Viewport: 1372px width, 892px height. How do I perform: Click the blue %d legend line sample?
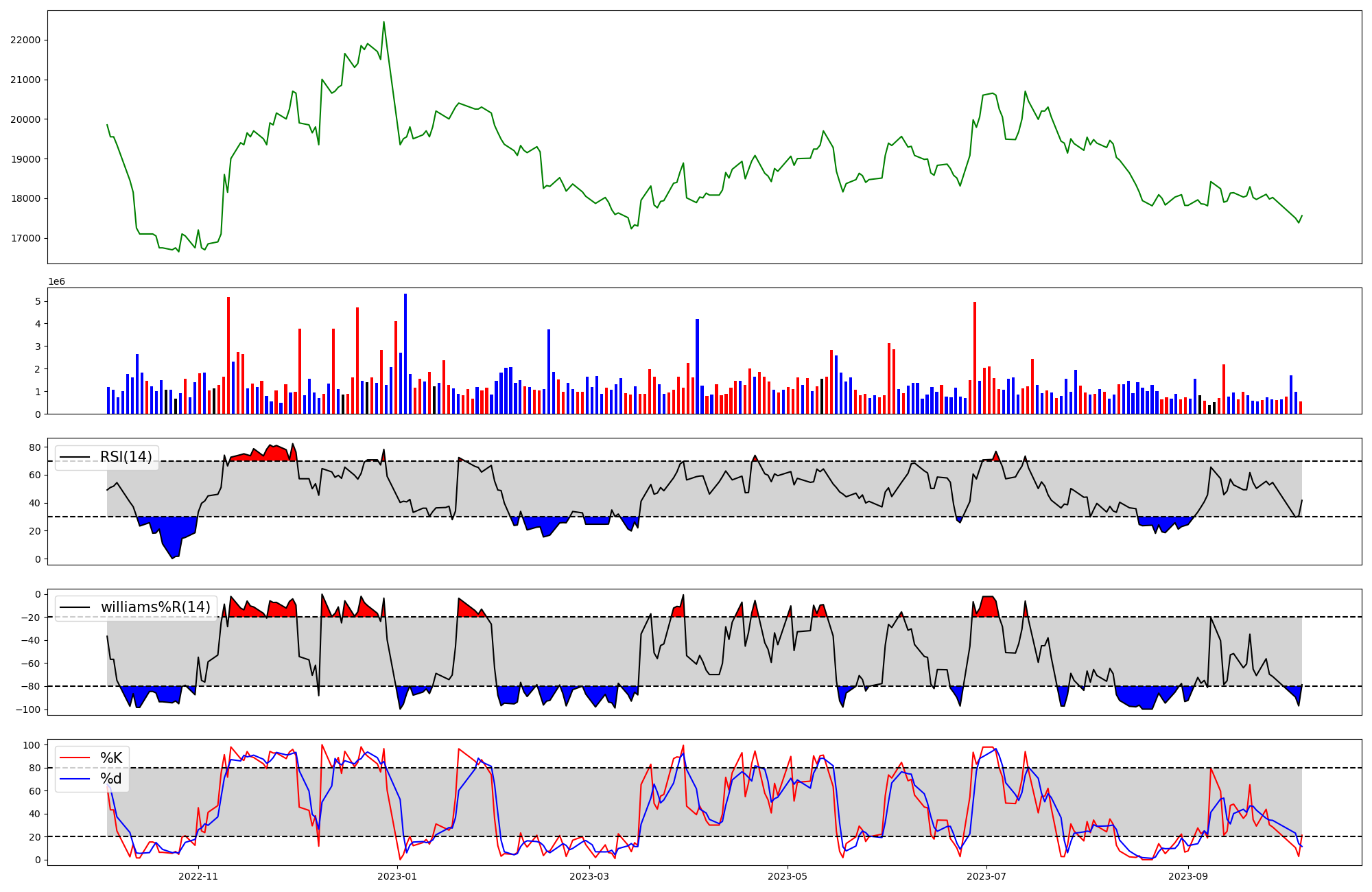click(75, 779)
